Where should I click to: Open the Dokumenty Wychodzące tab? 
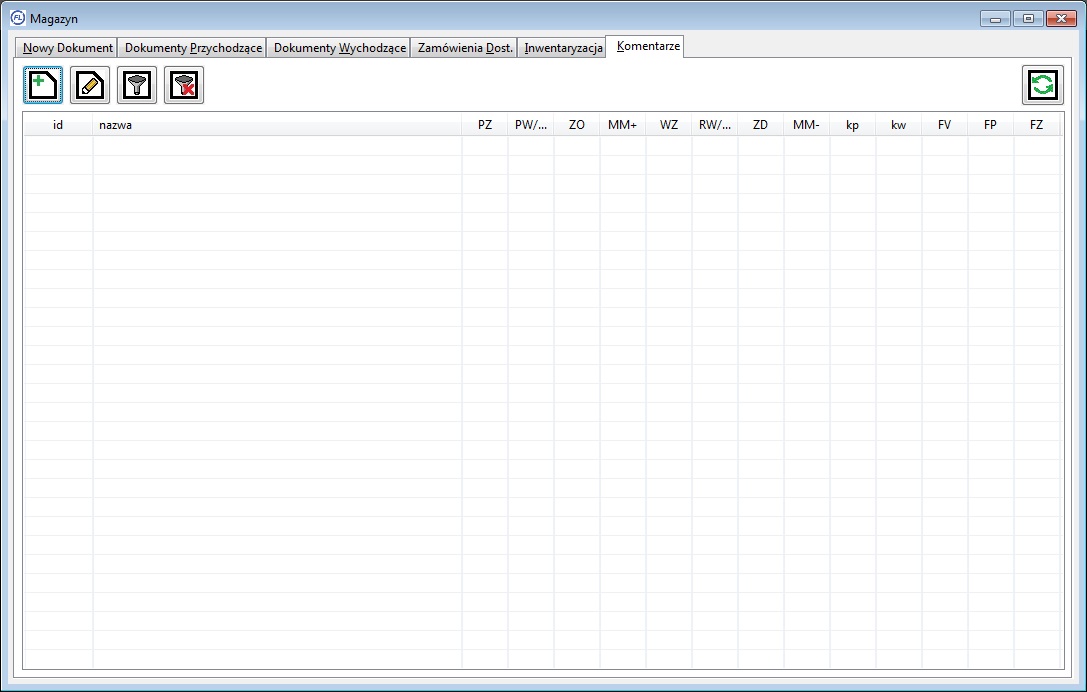click(339, 48)
